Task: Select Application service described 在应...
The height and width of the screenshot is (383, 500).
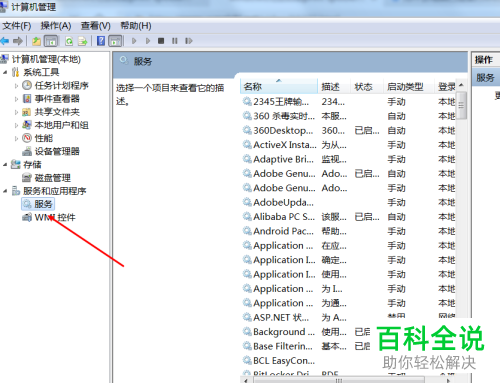Action: point(348,246)
